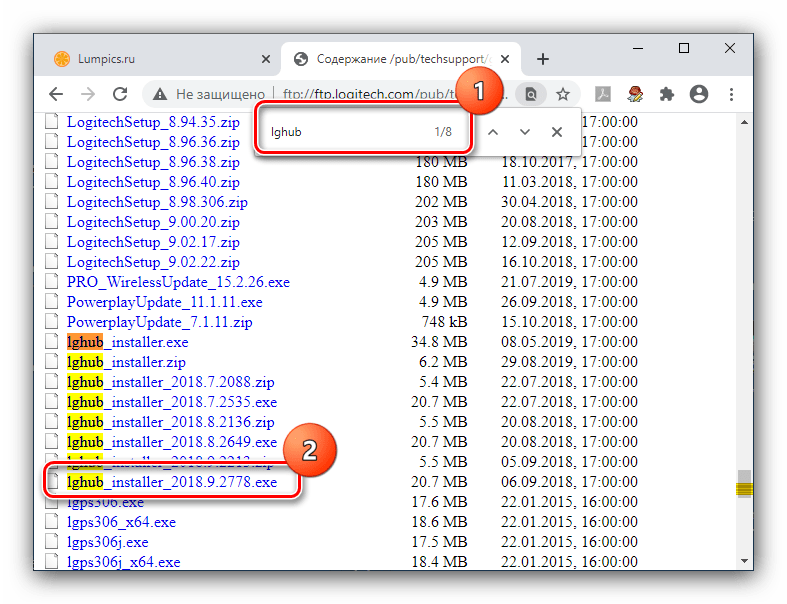The width and height of the screenshot is (787, 604).
Task: Select the 34.8 MB size value
Action: pyautogui.click(x=439, y=342)
